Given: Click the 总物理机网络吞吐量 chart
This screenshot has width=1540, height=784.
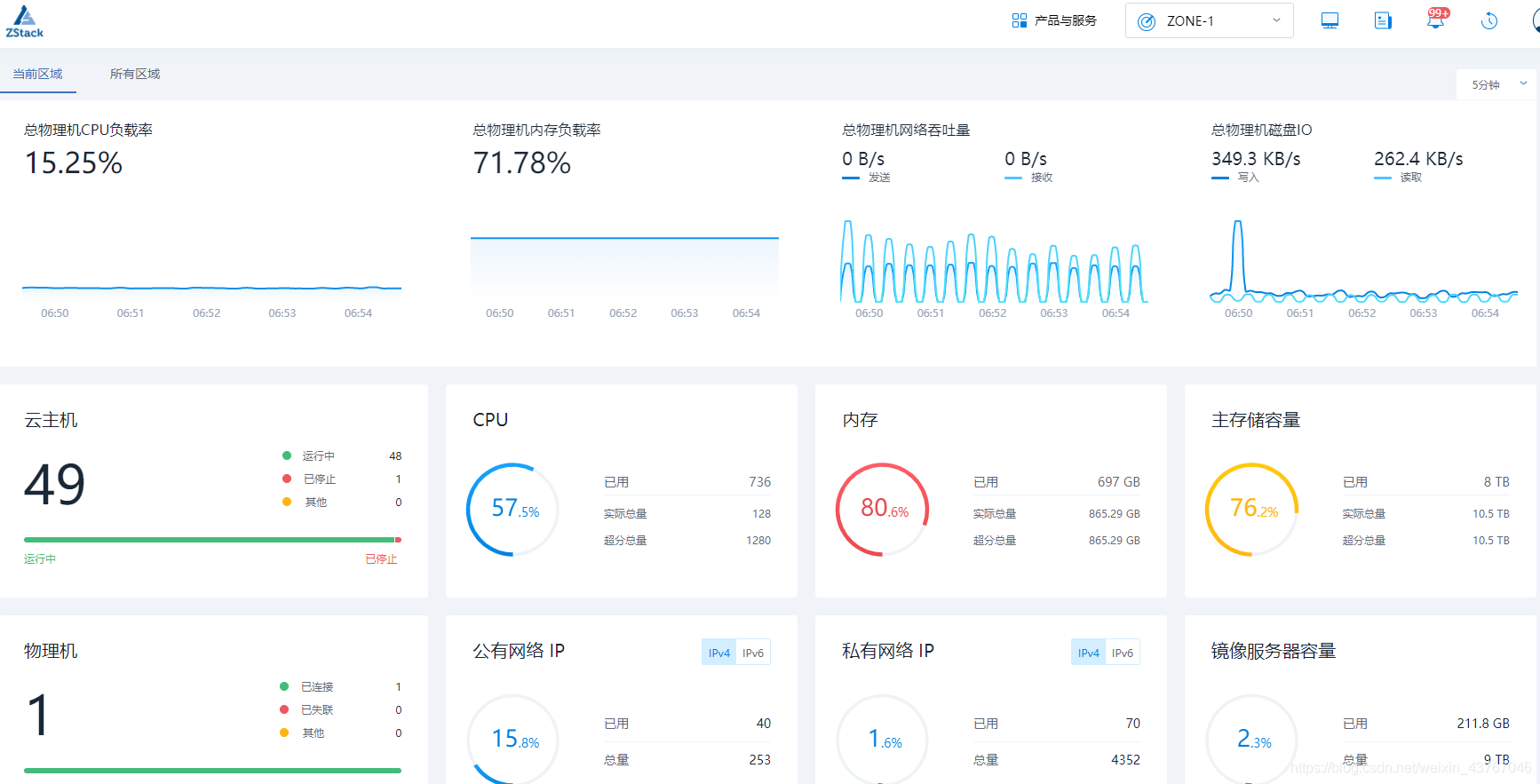Looking at the screenshot, I should (994, 262).
